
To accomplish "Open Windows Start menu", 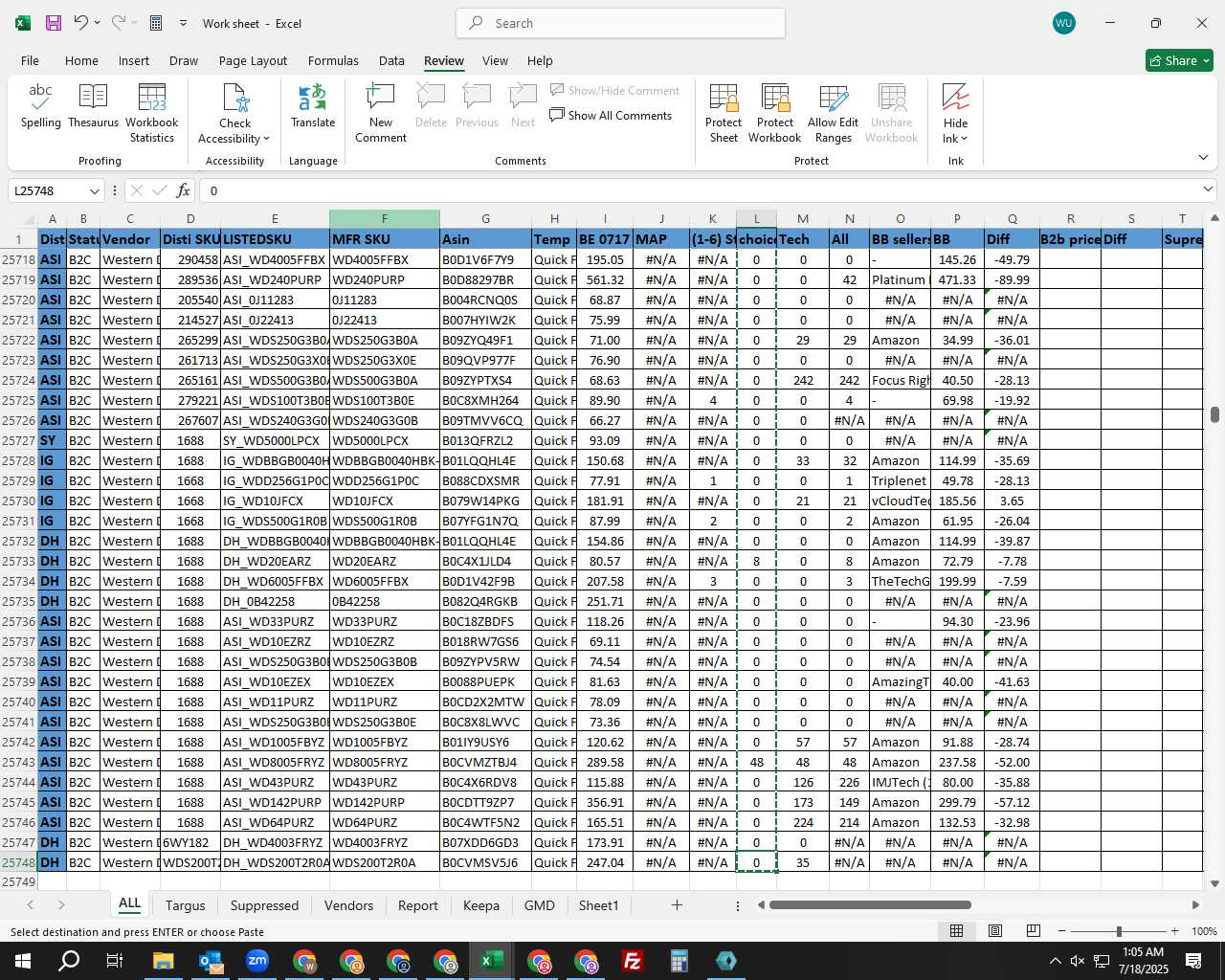I will 22,961.
